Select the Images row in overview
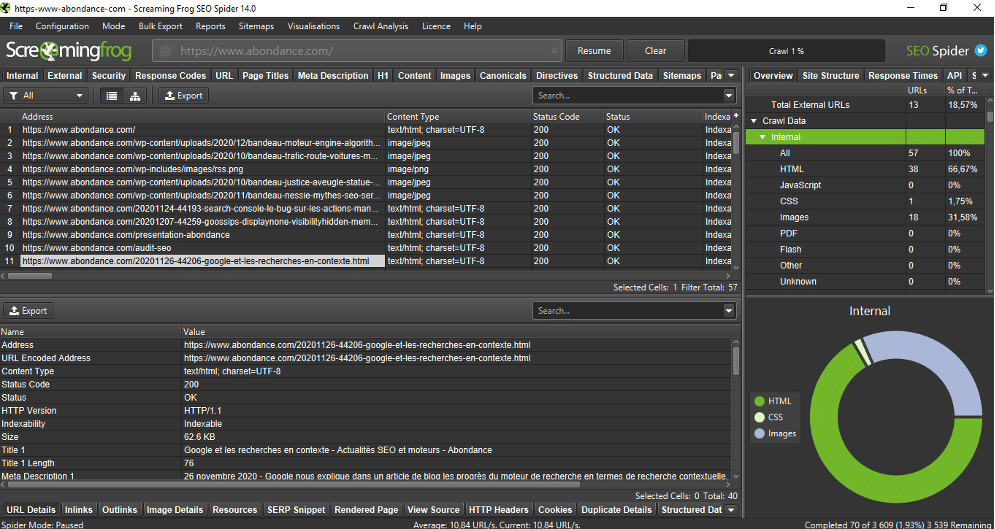Viewport: 995px width, 529px height. [867, 218]
